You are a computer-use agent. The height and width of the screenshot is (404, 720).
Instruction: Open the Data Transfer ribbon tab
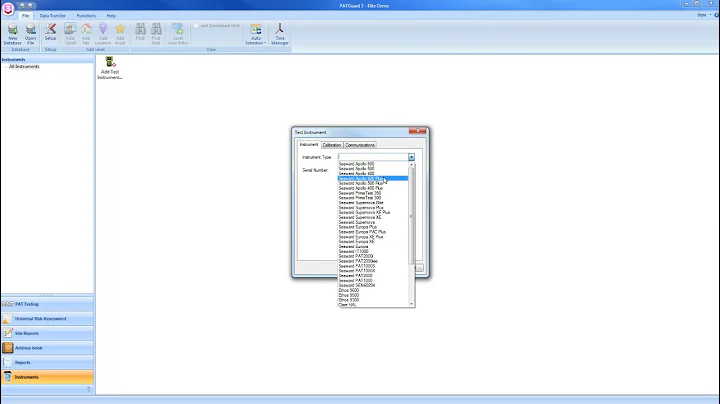(52, 16)
